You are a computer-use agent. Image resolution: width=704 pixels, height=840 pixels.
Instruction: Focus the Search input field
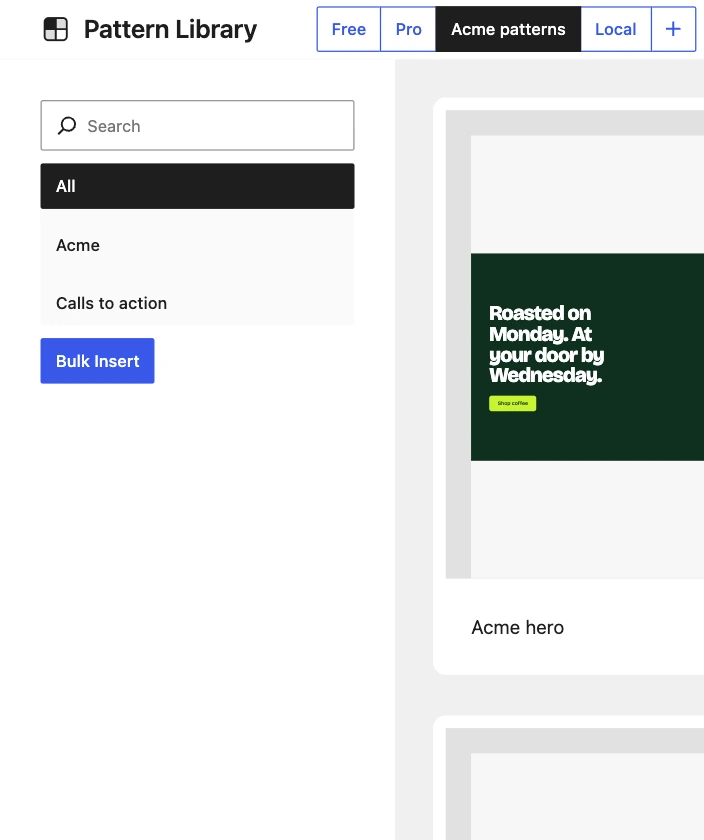[x=197, y=125]
